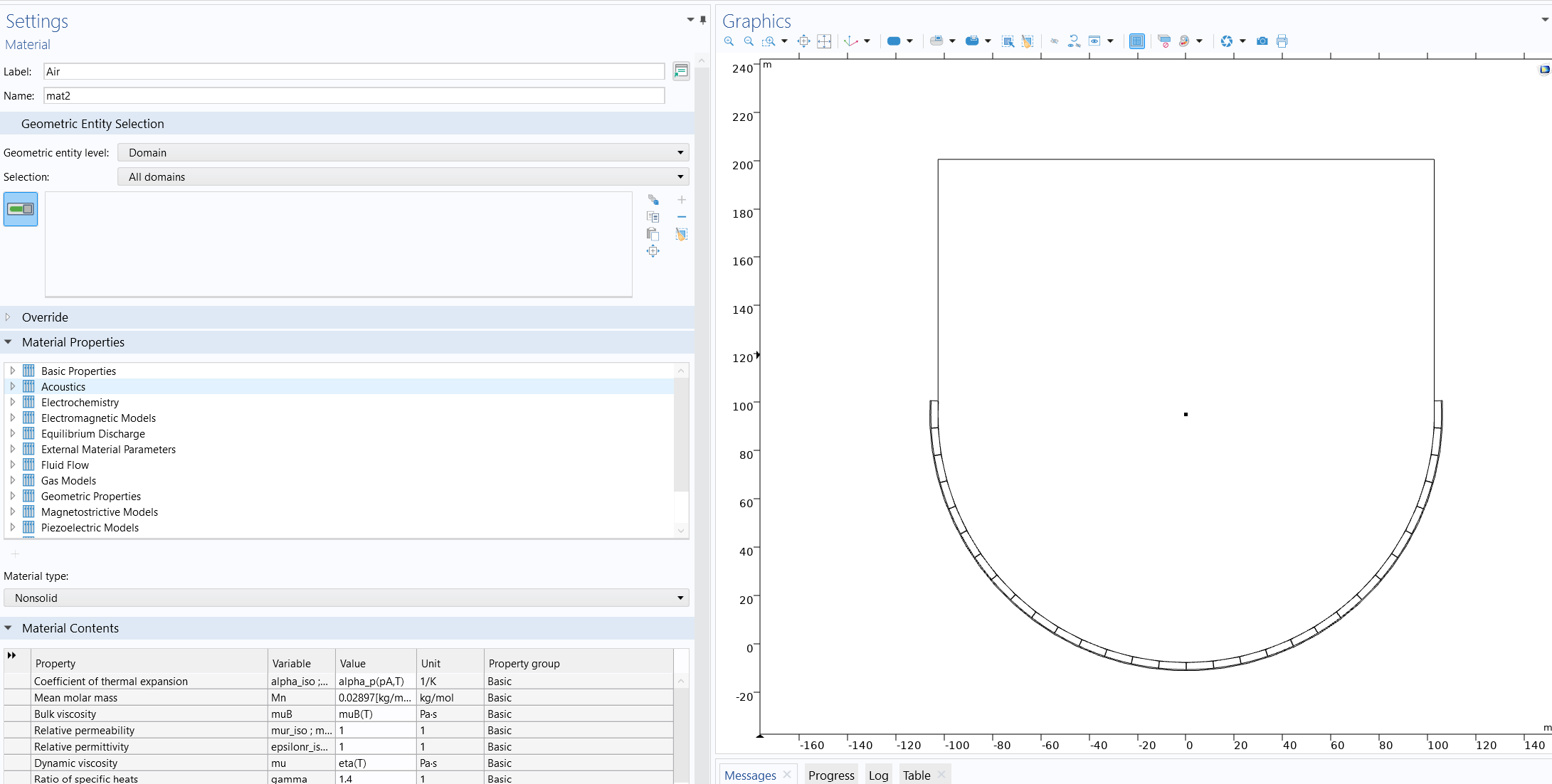
Task: Open the label properties icon next to Air
Action: click(x=681, y=71)
